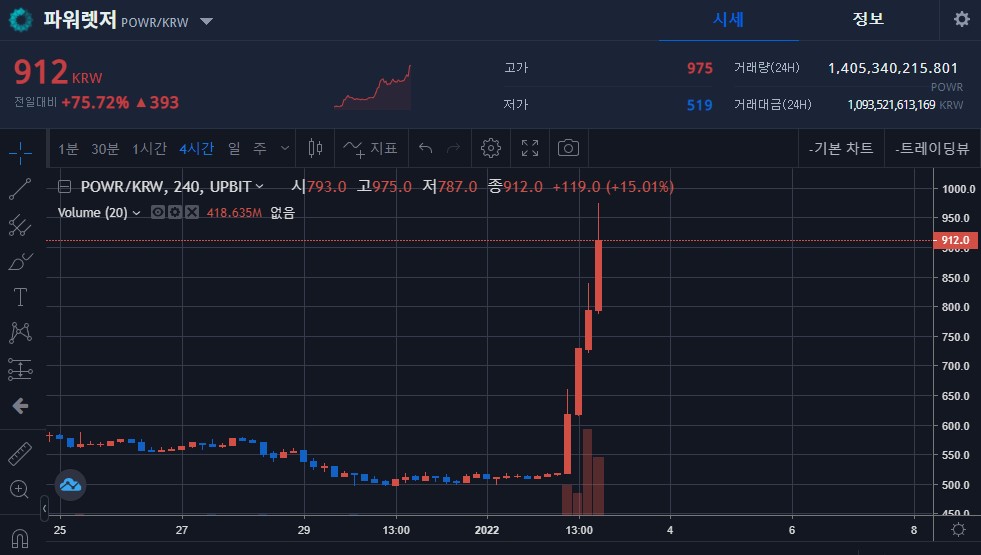Switch to the 시세 tab
Image resolution: width=981 pixels, height=555 pixels.
click(x=728, y=19)
